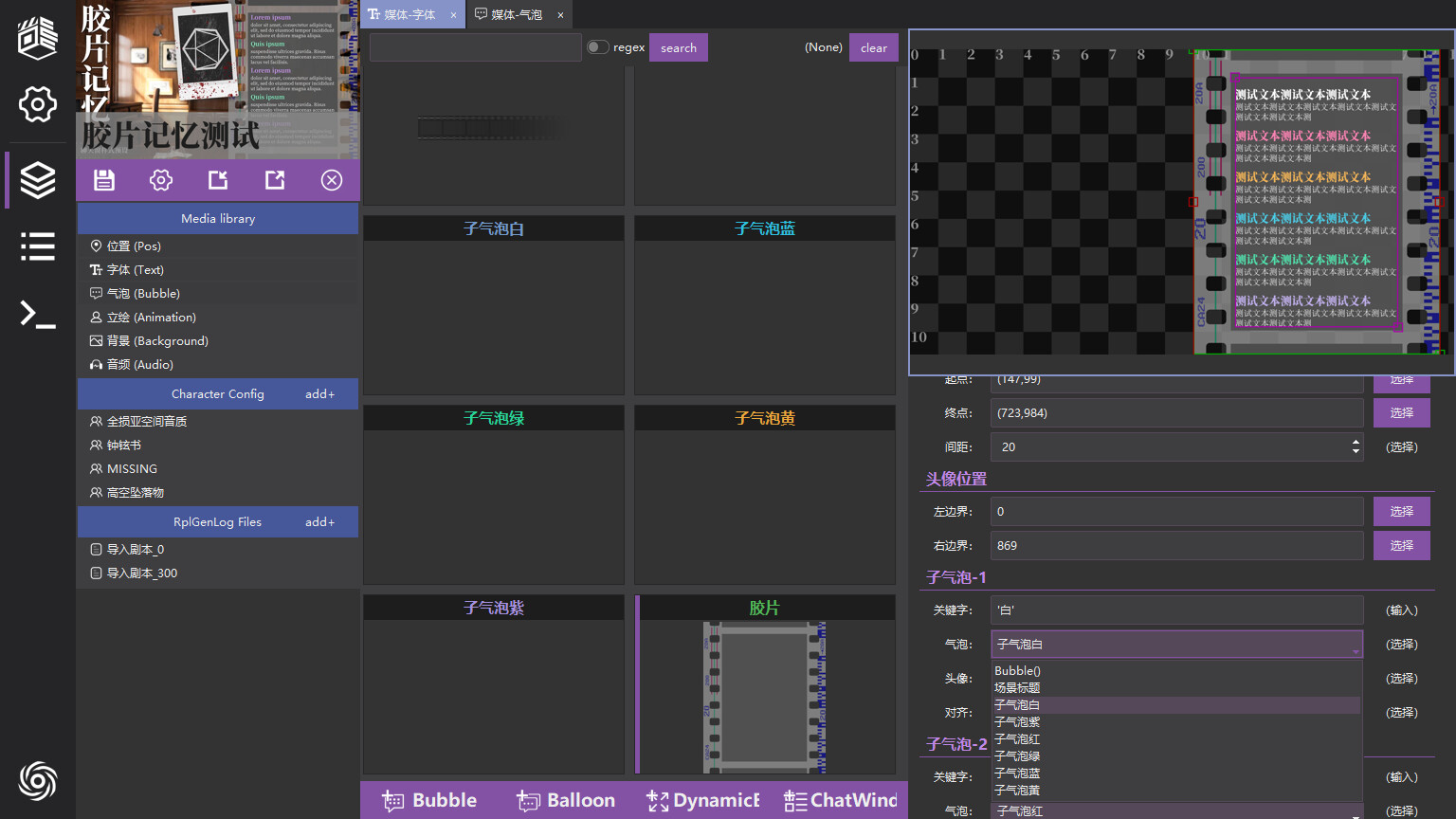The image size is (1456, 819).
Task: Choose Bubble() from the open dropdown
Action: tap(1016, 670)
